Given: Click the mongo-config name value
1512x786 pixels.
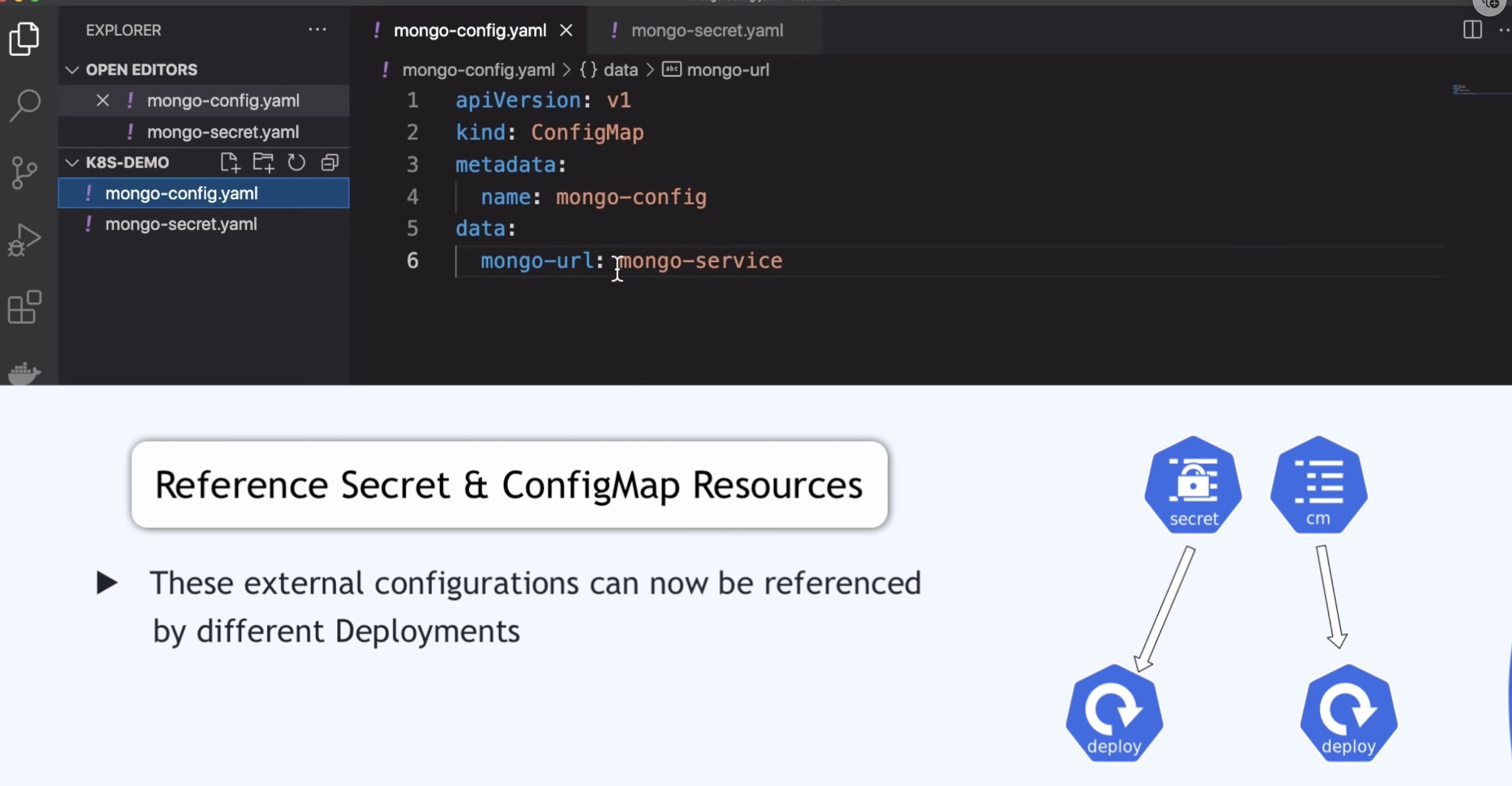Looking at the screenshot, I should click(x=631, y=197).
